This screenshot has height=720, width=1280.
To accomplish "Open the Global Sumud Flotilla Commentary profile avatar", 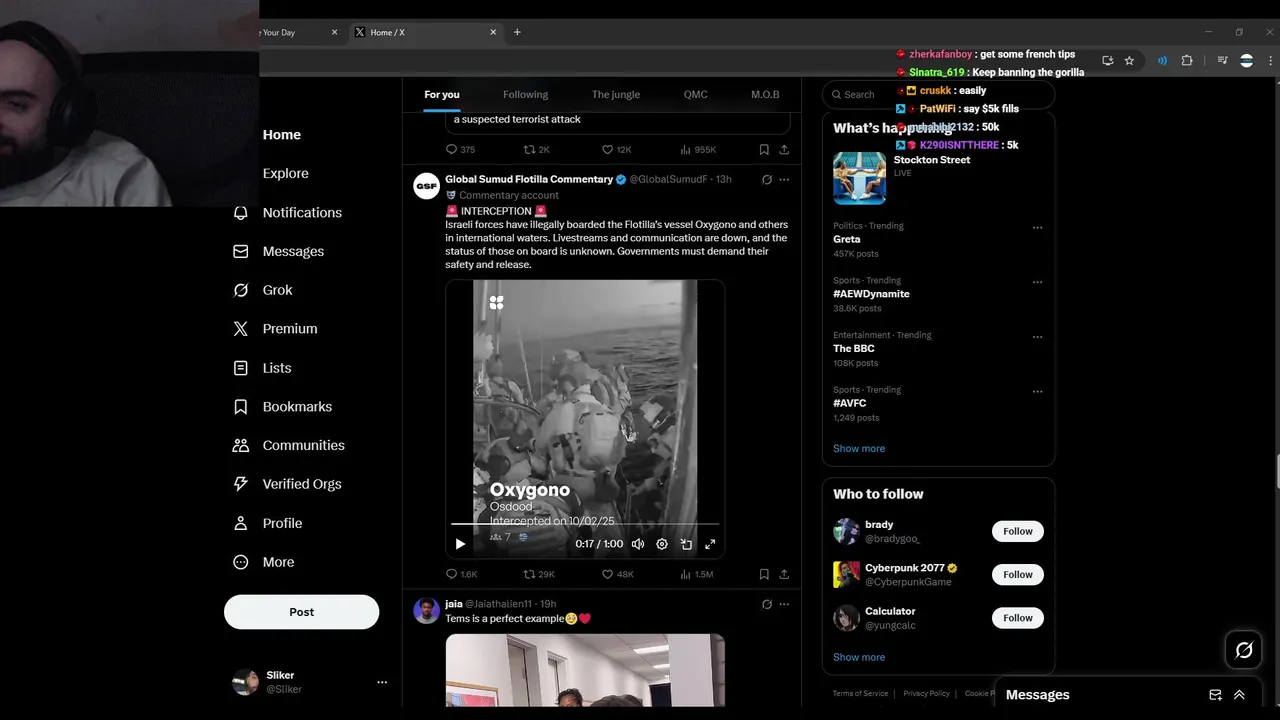I will (x=427, y=186).
